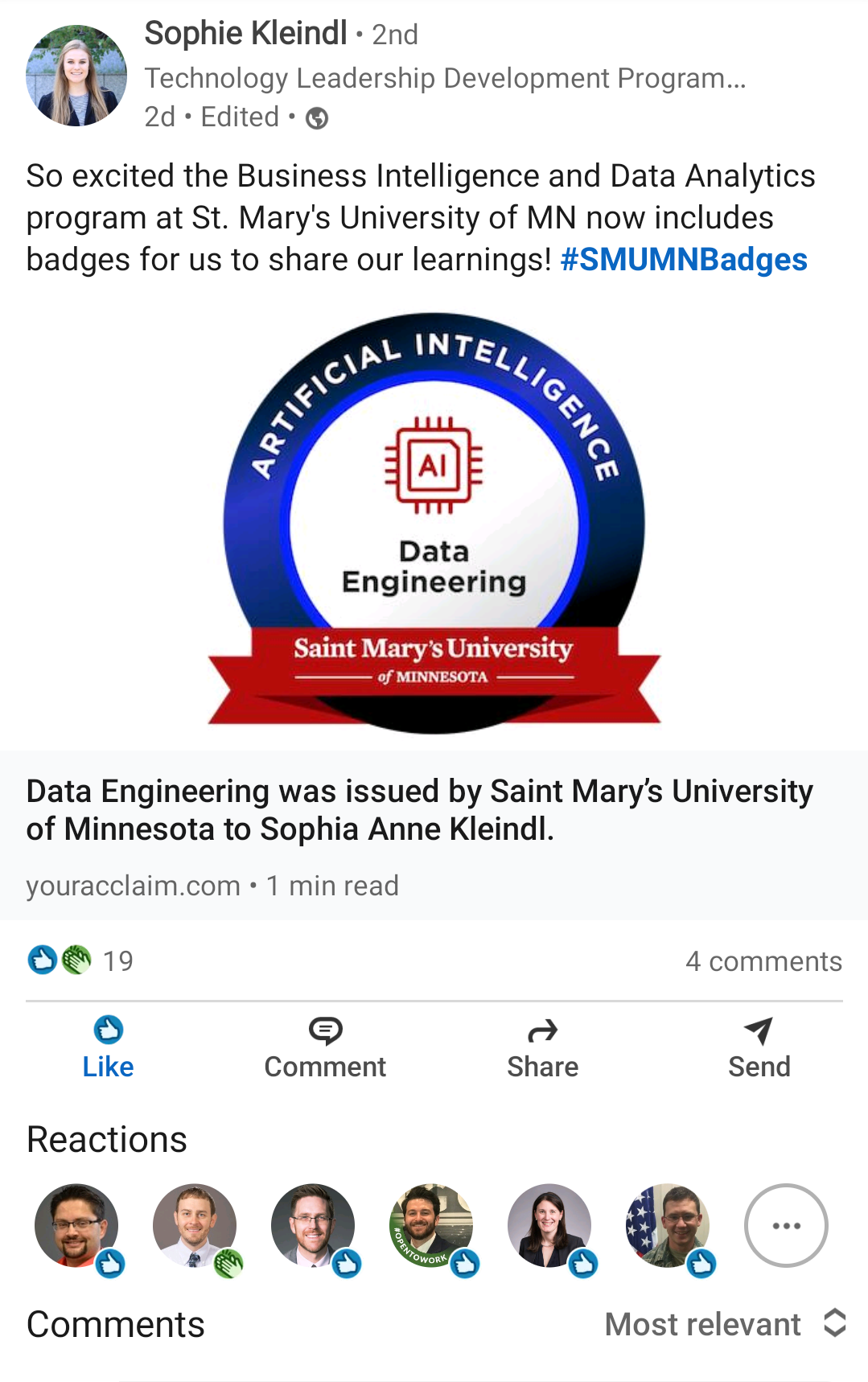View the 4 comments link
This screenshot has height=1382, width=868.
763,960
